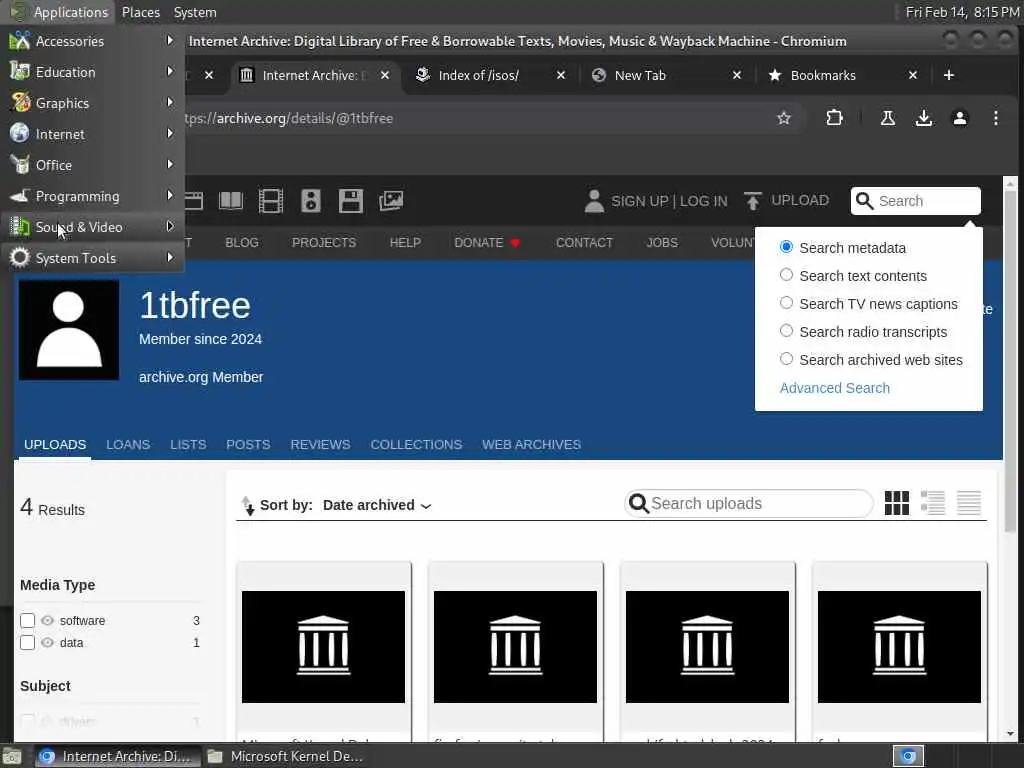The width and height of the screenshot is (1024, 768).
Task: Click the Sound & Video menu icon
Action: coord(20,227)
